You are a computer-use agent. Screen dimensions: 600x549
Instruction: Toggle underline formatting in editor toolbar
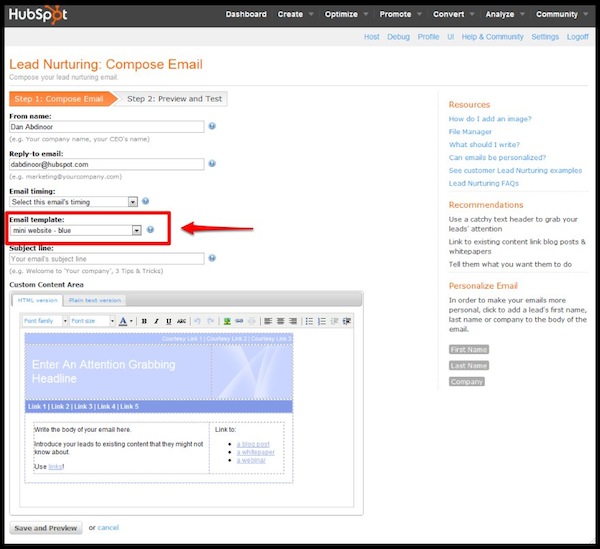168,321
